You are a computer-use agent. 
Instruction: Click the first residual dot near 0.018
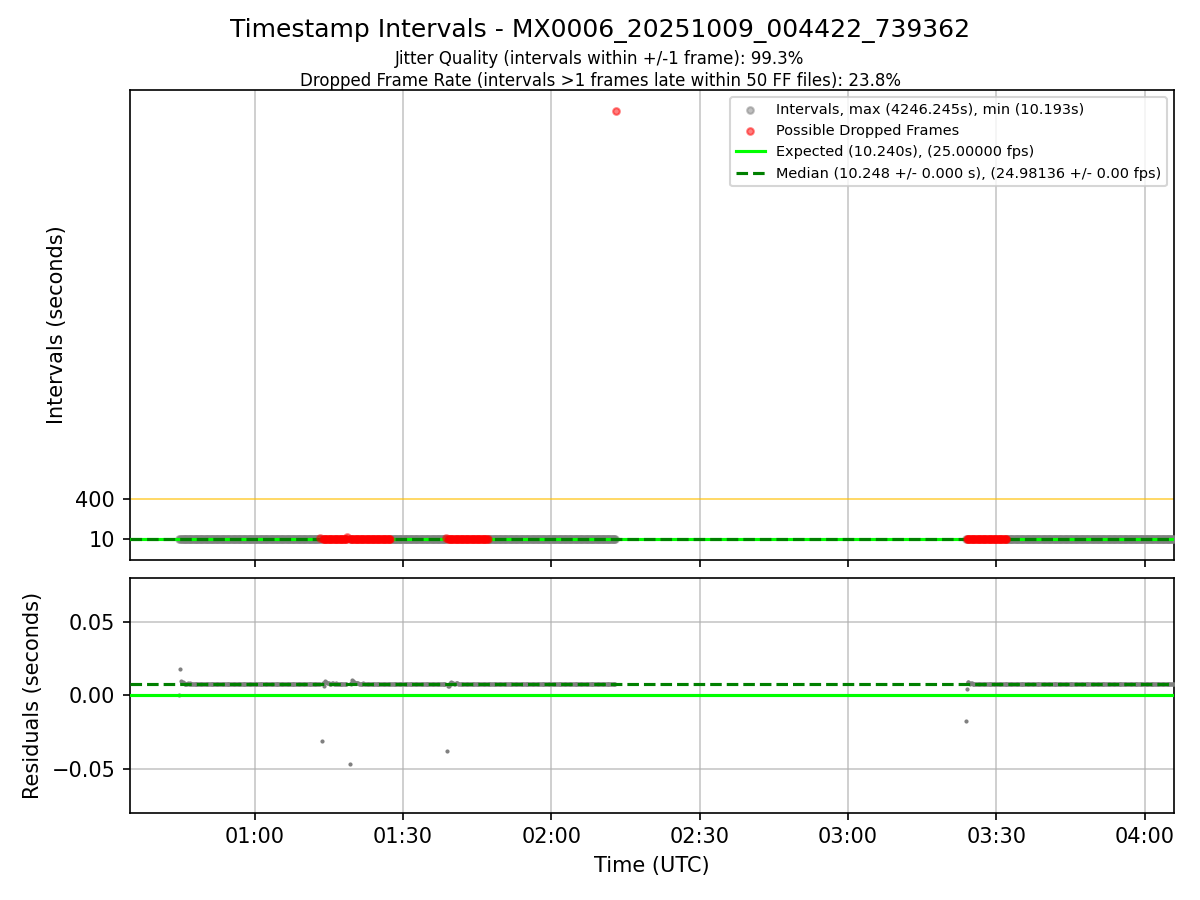coord(180,669)
